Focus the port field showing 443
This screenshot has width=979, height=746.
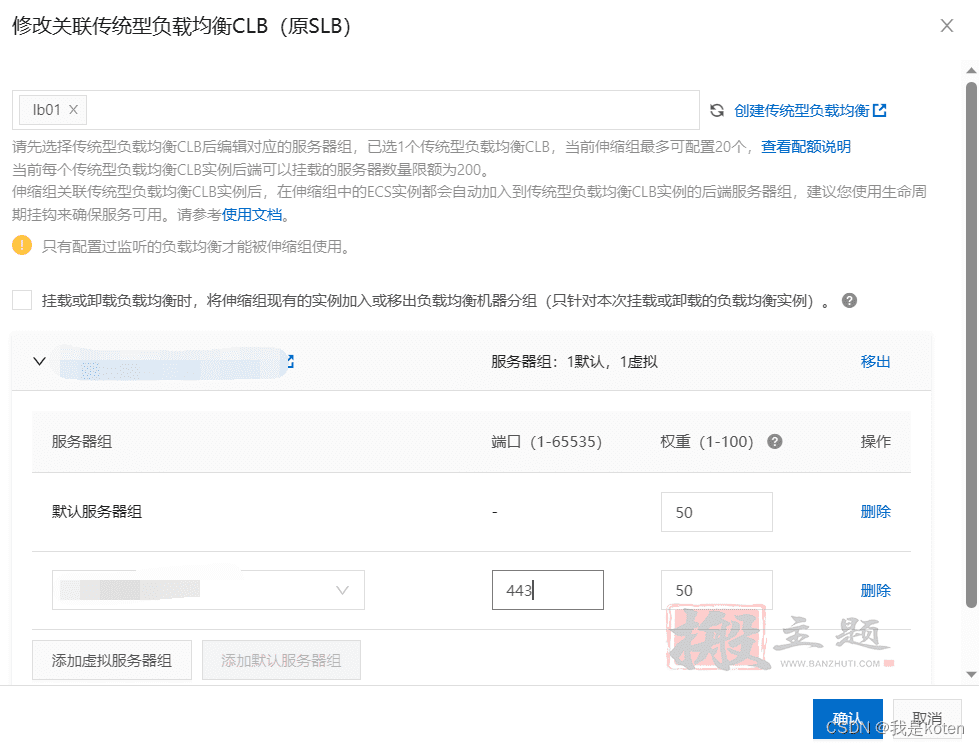(548, 590)
